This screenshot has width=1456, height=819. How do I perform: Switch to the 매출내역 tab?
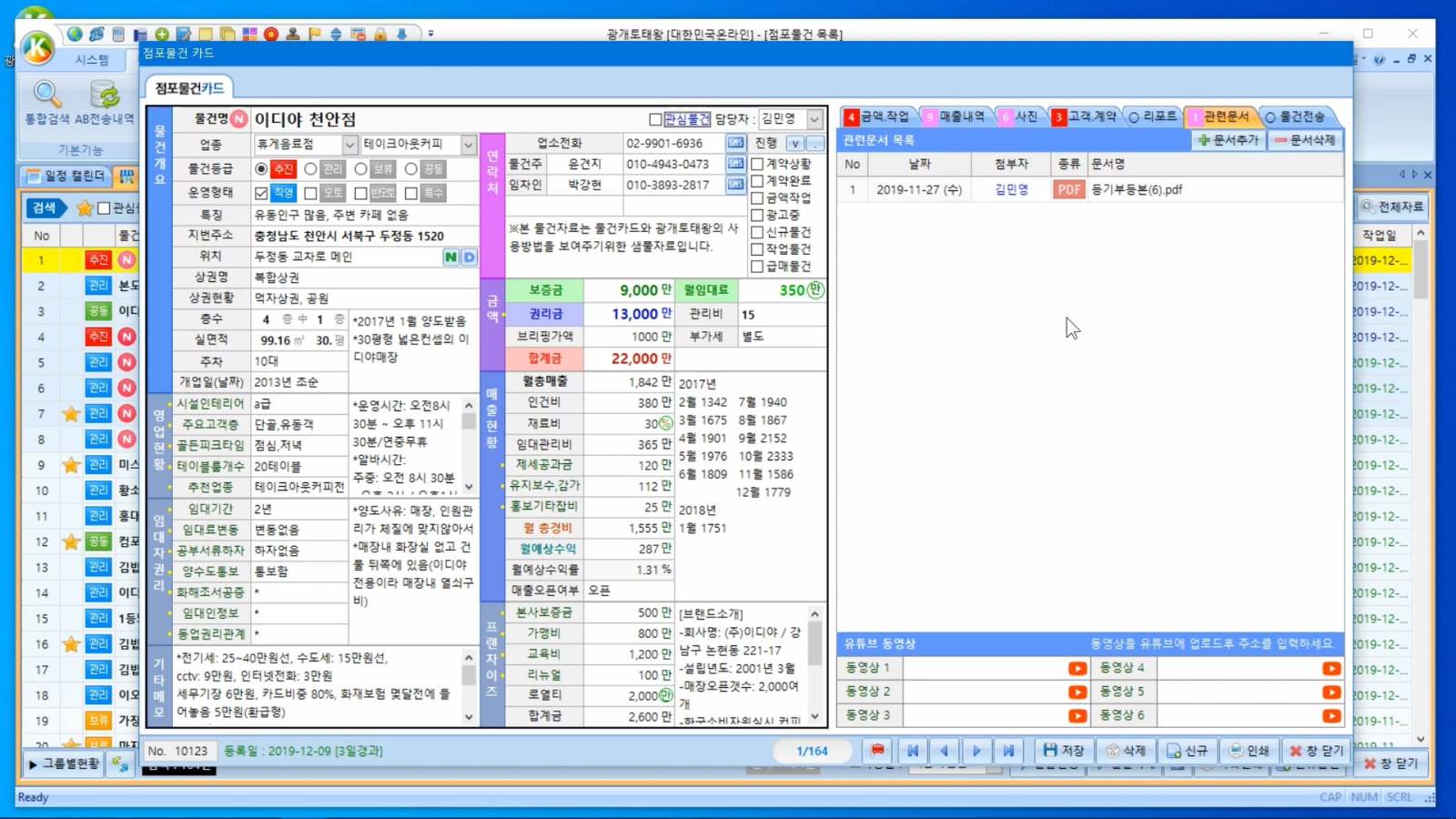point(955,116)
